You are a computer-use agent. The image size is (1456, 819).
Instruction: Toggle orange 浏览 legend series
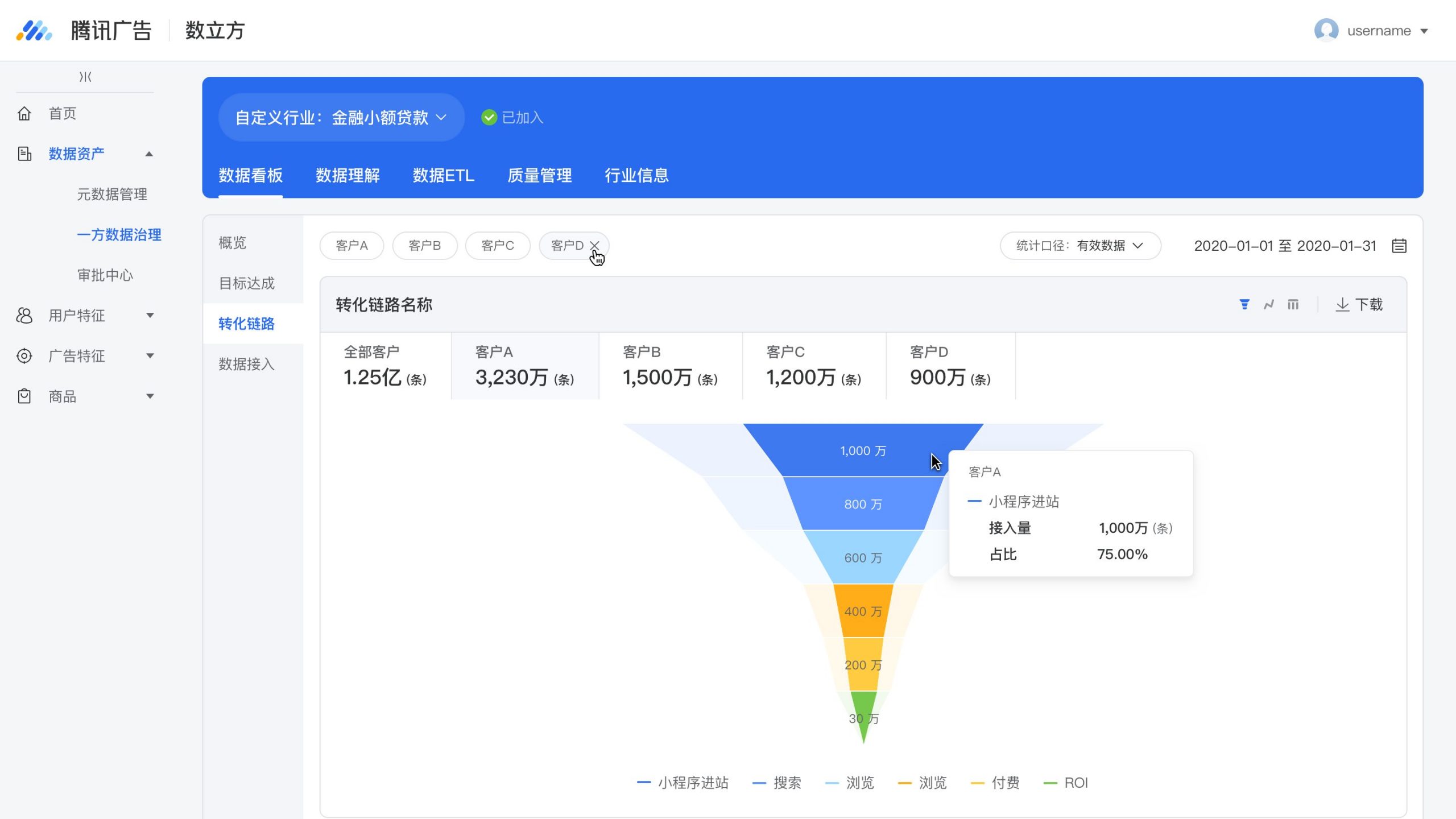[922, 783]
